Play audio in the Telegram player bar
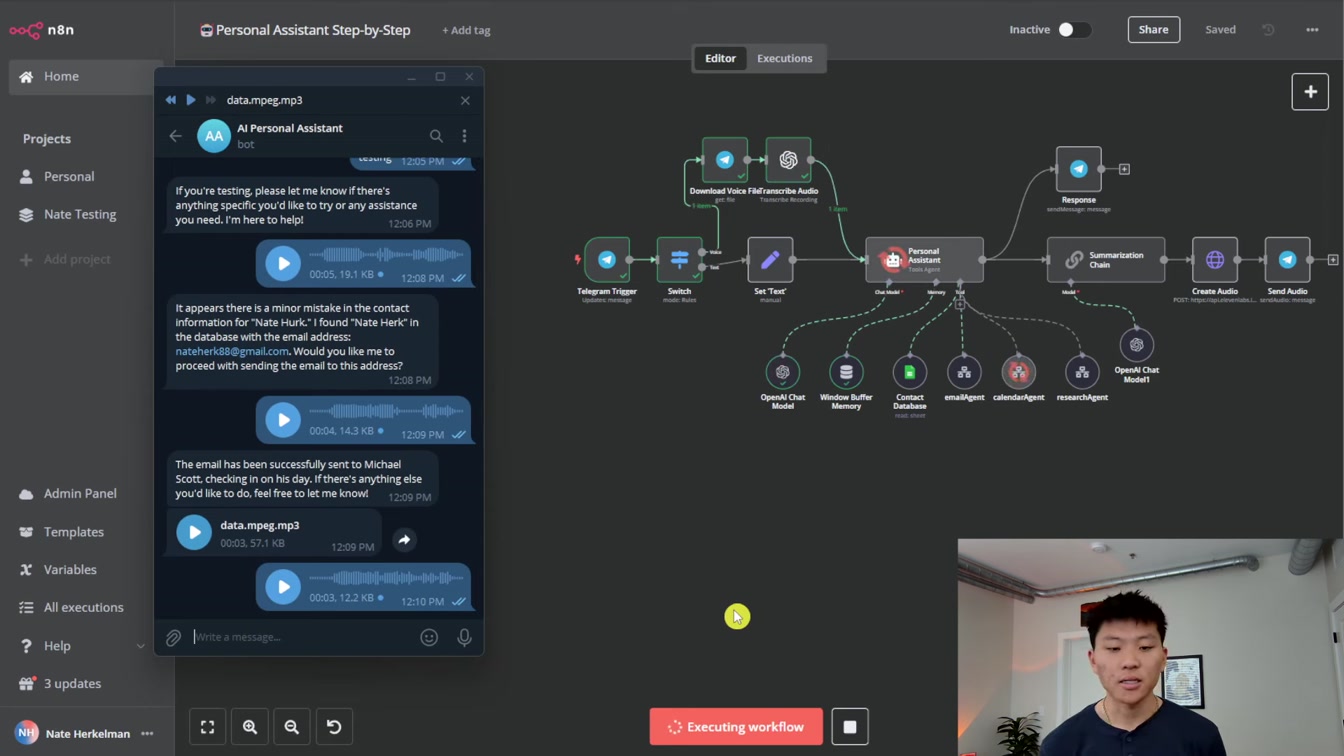This screenshot has height=756, width=1344. pos(191,100)
